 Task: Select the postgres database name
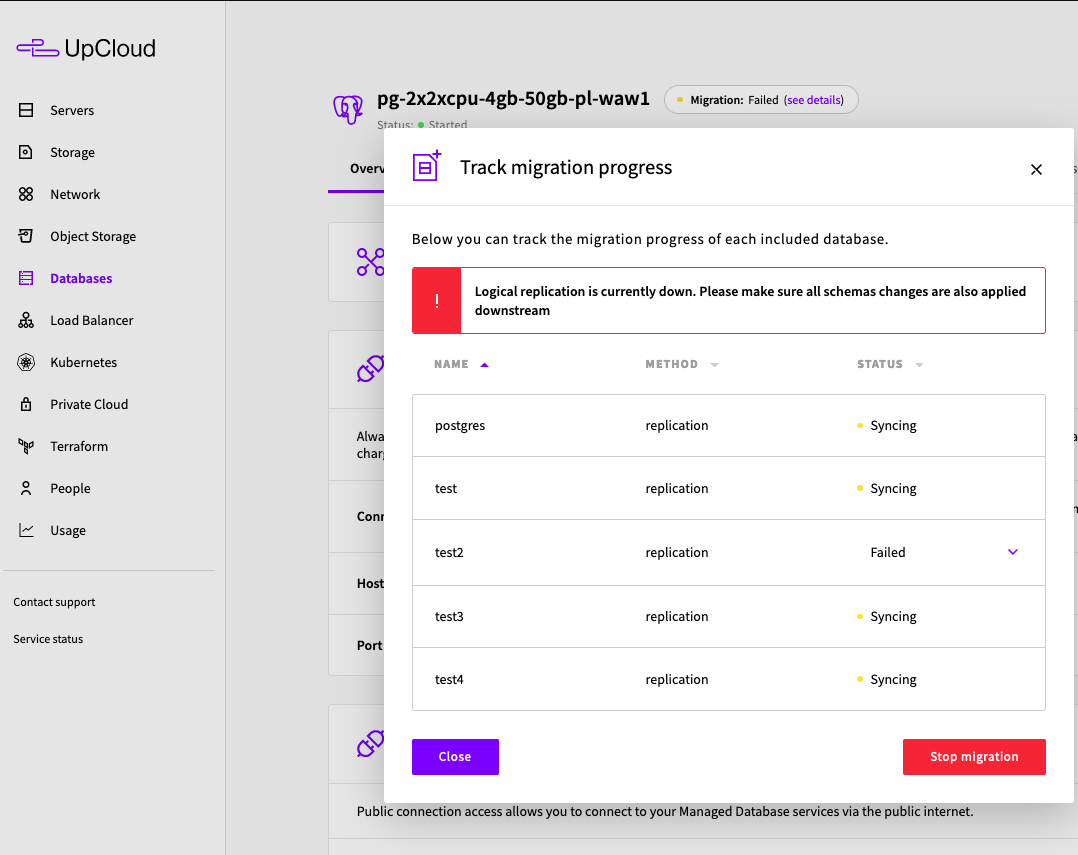point(460,425)
